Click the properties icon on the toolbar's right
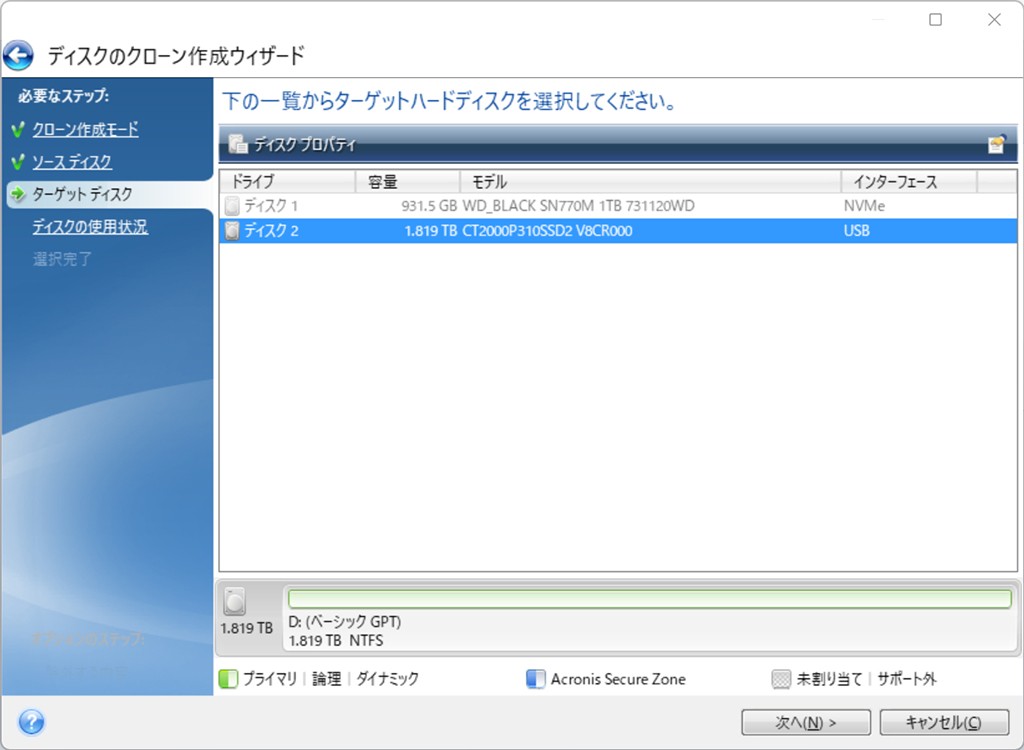This screenshot has height=750, width=1024. click(997, 144)
